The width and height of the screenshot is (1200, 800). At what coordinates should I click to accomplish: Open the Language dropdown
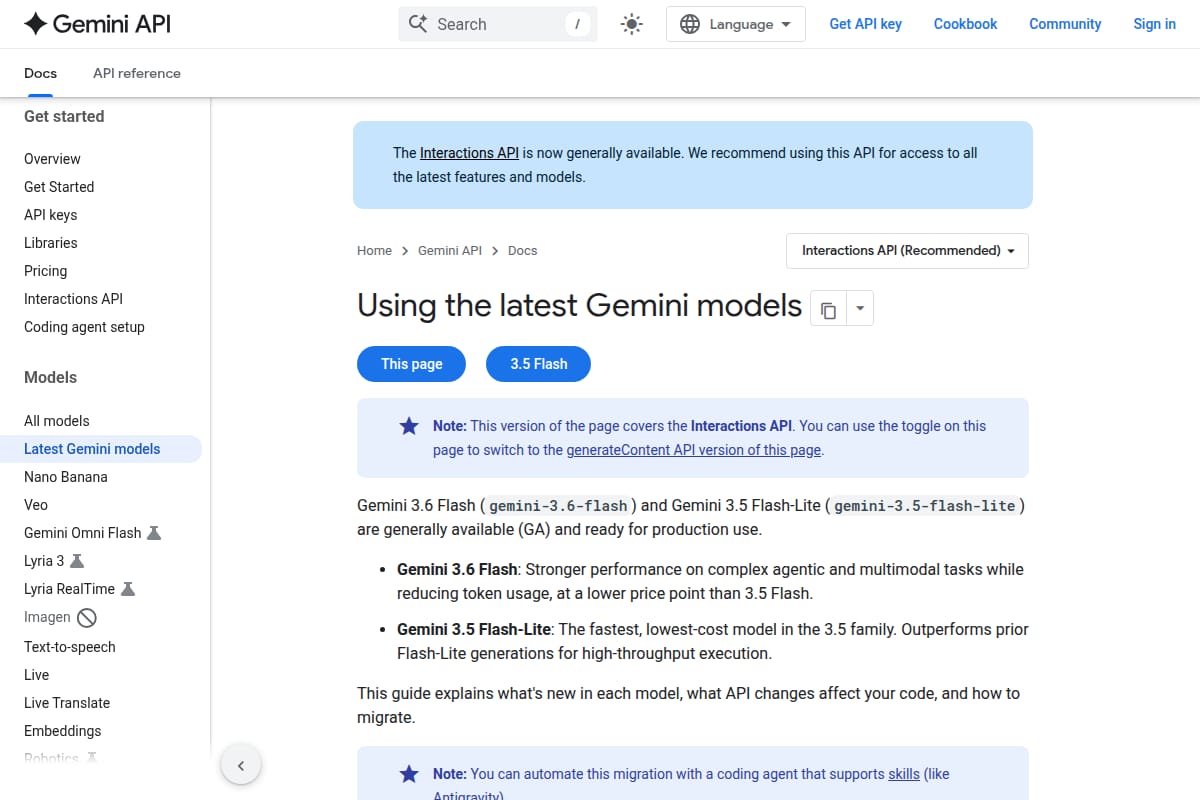(736, 24)
